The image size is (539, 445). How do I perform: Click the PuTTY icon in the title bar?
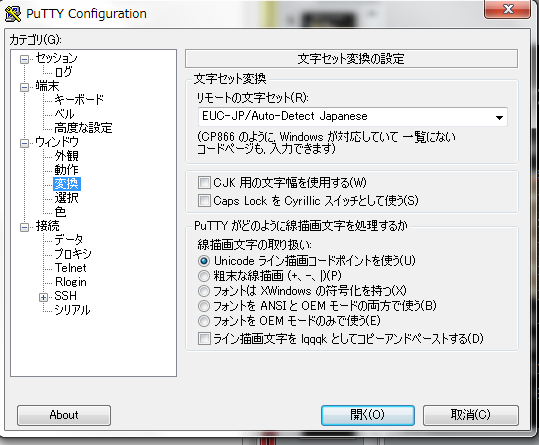point(13,14)
